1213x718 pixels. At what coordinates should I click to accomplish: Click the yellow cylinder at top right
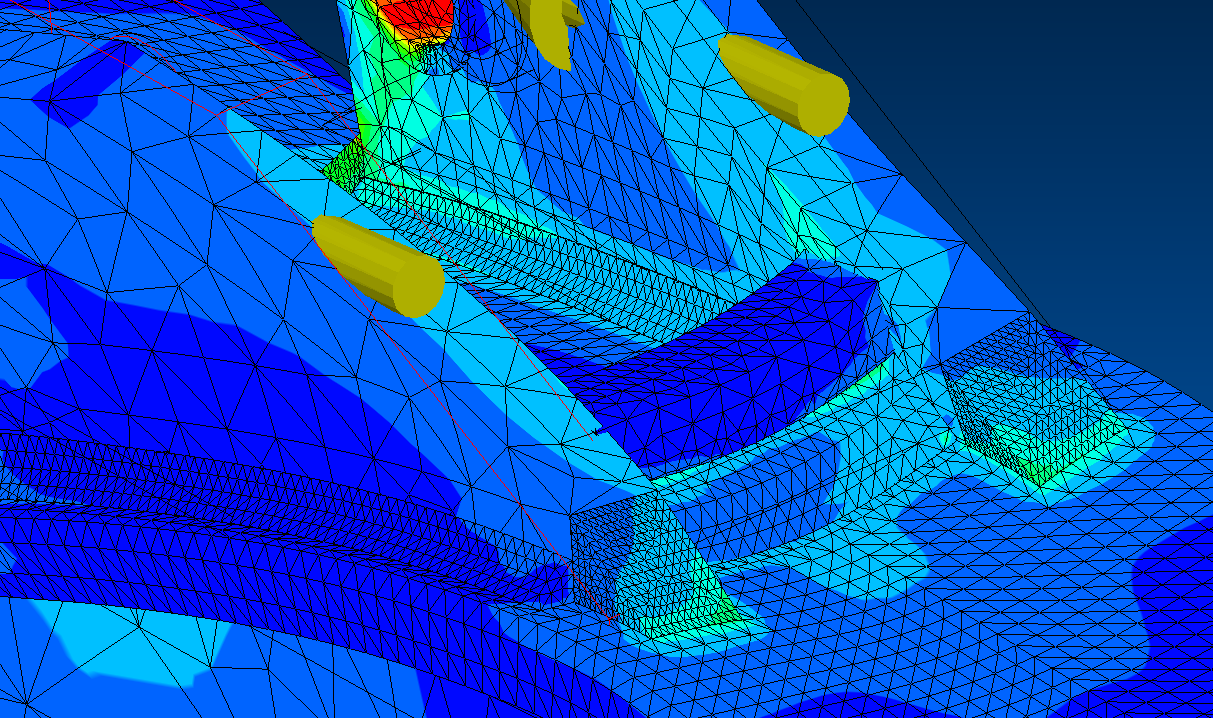pos(785,84)
